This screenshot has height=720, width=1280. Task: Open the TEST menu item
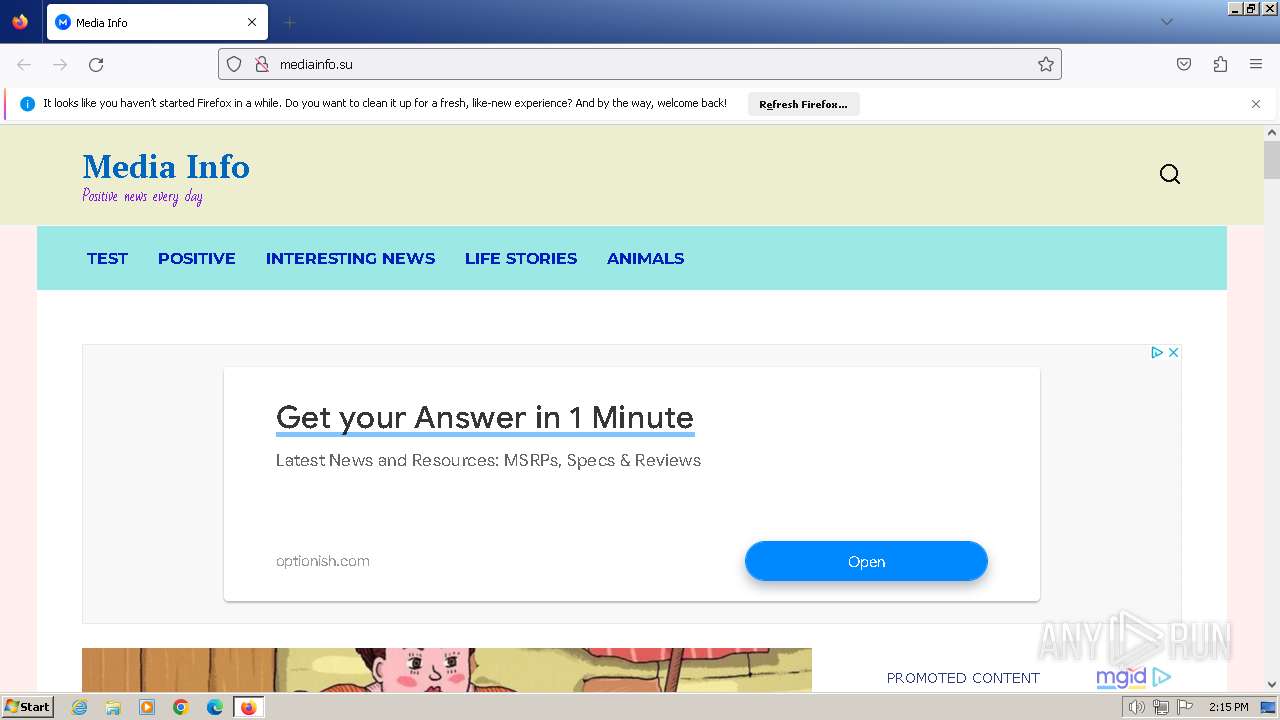107,258
